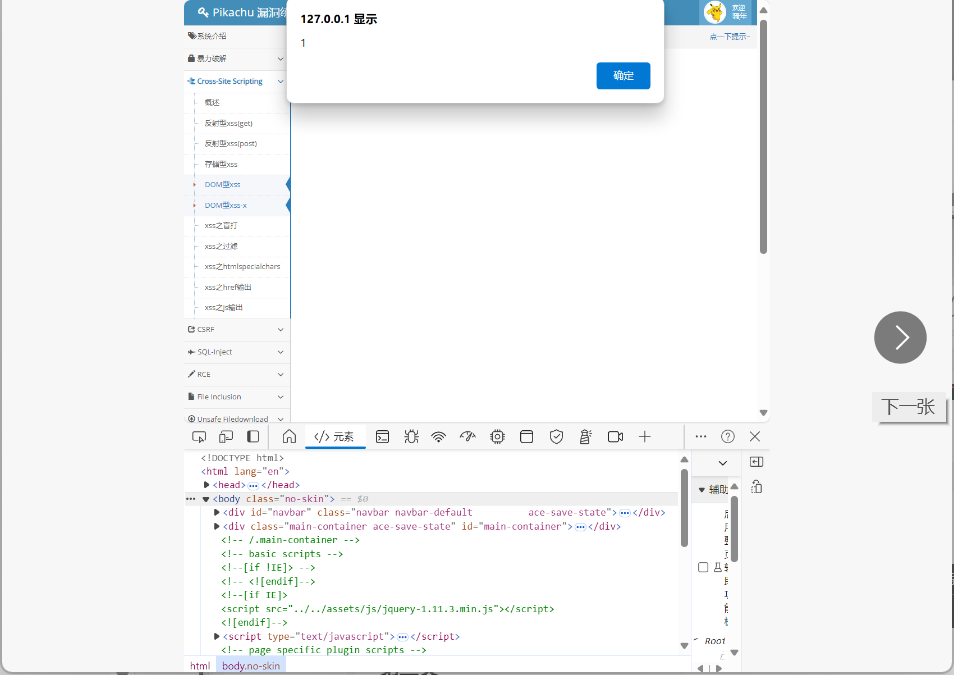Toggle the styles sidebar pane icon
Screen dimensions: 954x675
[x=756, y=462]
